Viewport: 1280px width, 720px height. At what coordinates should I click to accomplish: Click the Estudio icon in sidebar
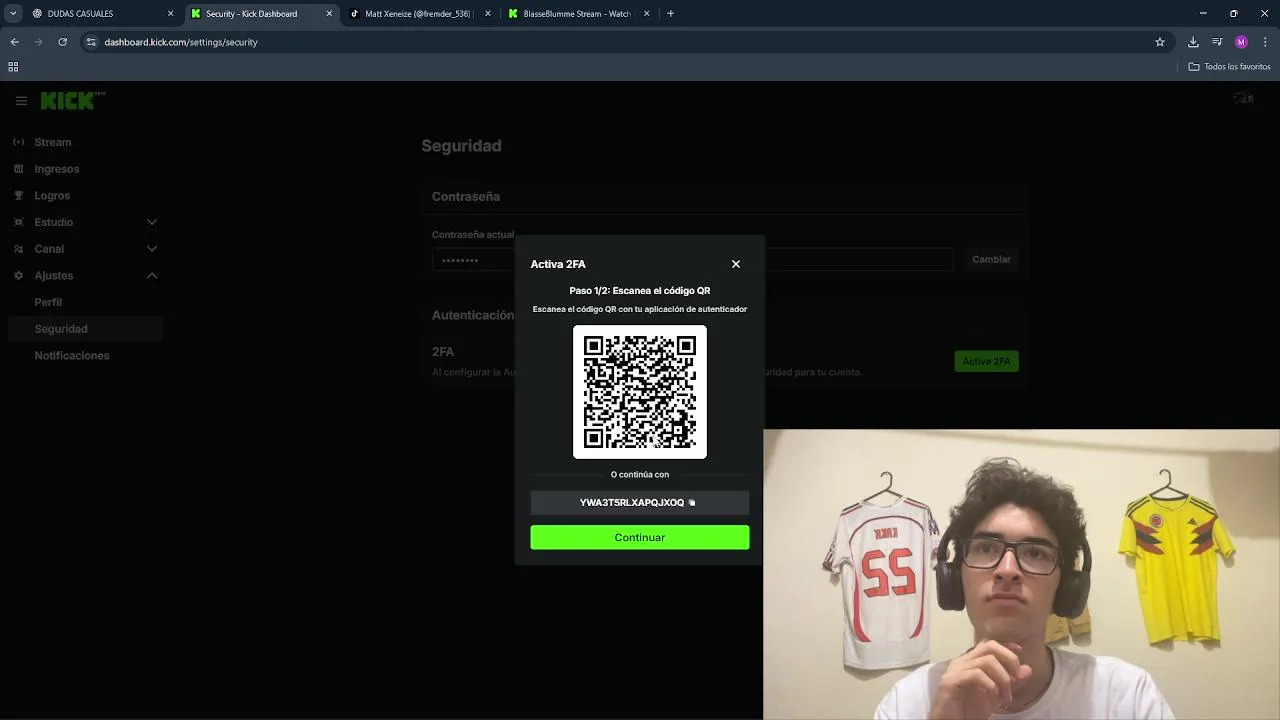click(18, 222)
